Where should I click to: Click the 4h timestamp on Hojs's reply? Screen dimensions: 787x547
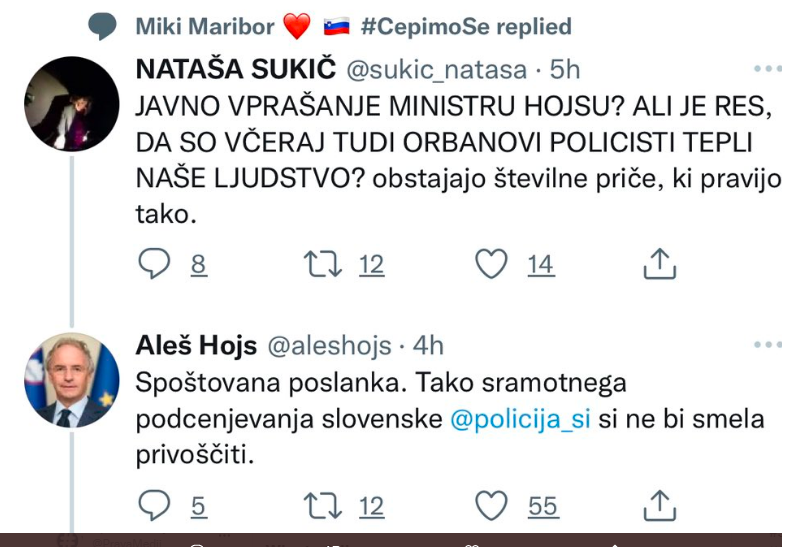coord(428,345)
